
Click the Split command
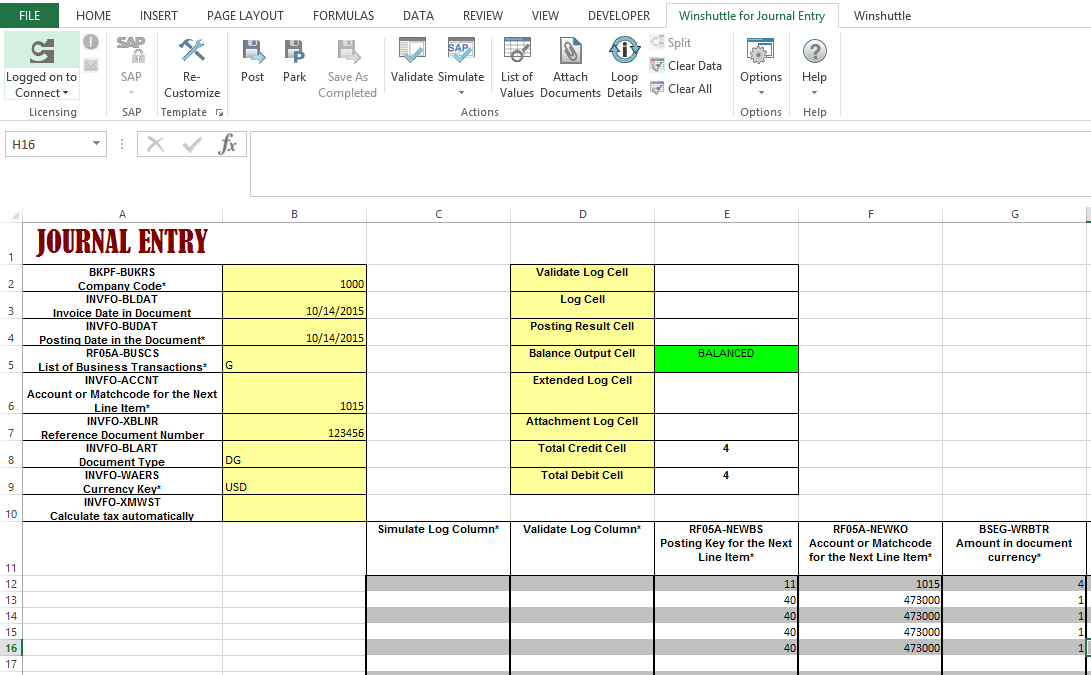click(x=671, y=42)
